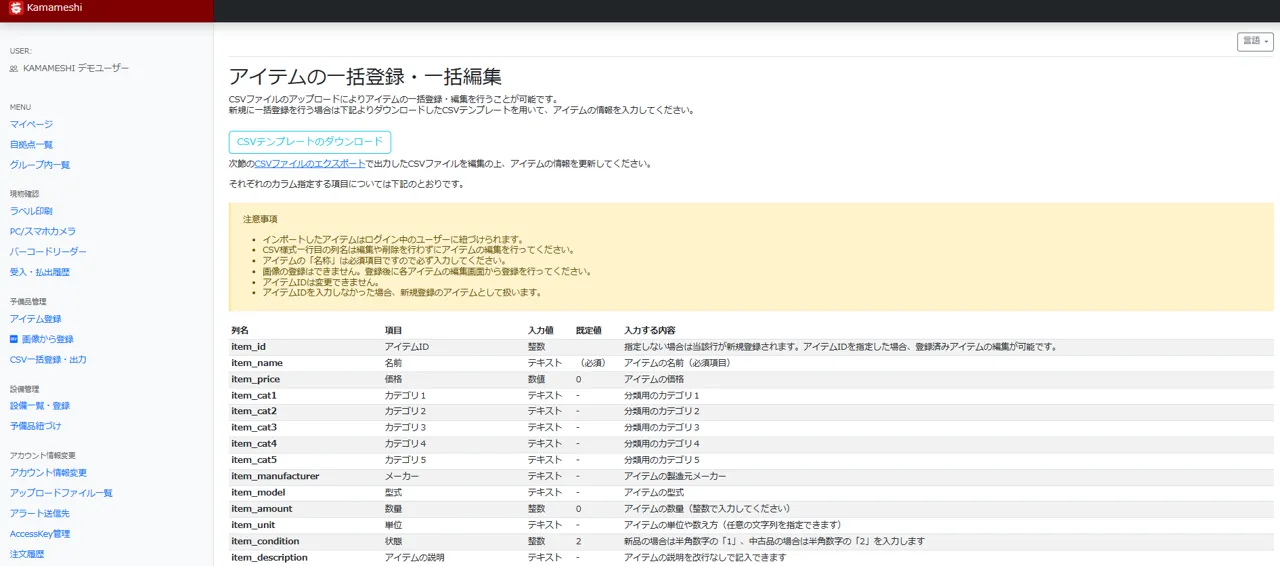Click the アイテムID cell in the table

tap(407, 346)
